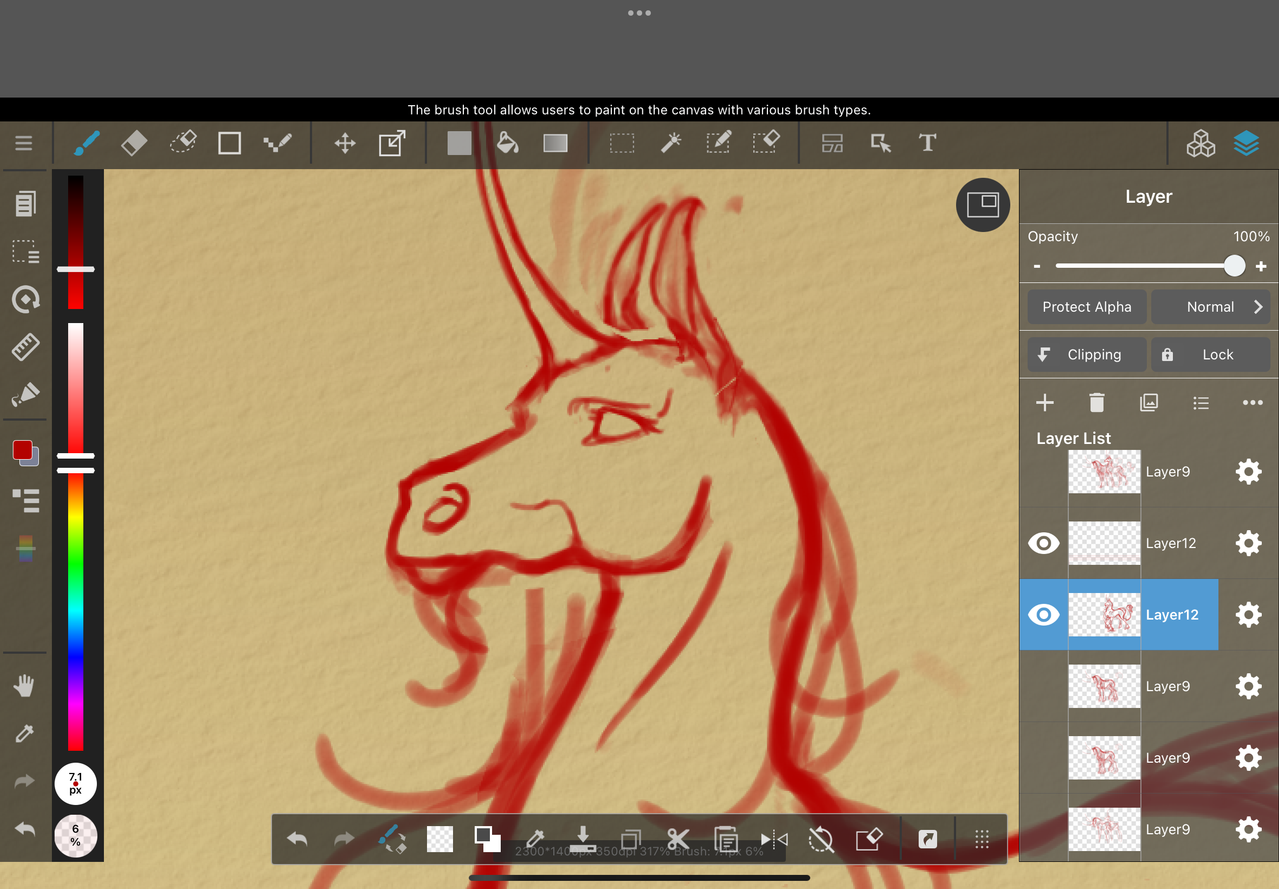1279x889 pixels.
Task: Open the hamburger main menu
Action: coord(24,143)
